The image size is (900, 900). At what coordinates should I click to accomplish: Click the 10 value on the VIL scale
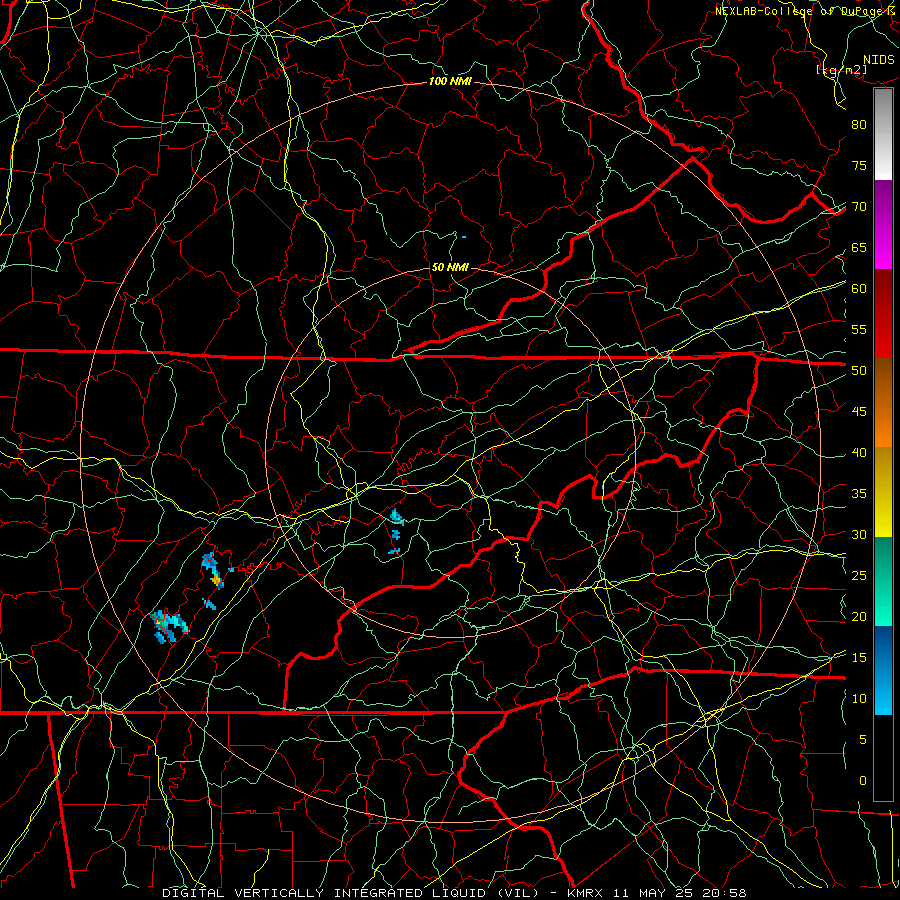(x=859, y=699)
